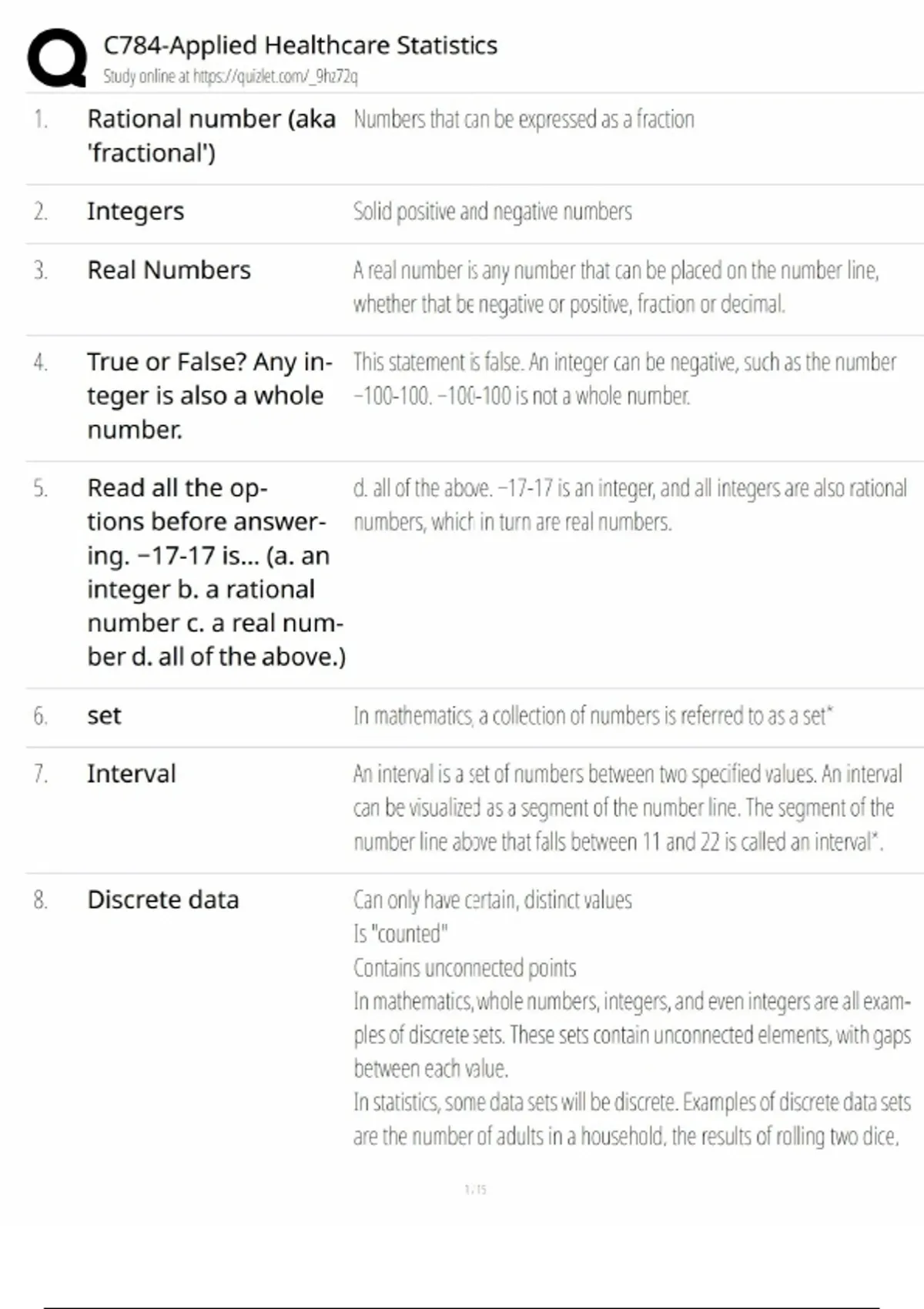Click the 'd. all of the above' answer
This screenshot has width=924, height=1309.
click(629, 504)
